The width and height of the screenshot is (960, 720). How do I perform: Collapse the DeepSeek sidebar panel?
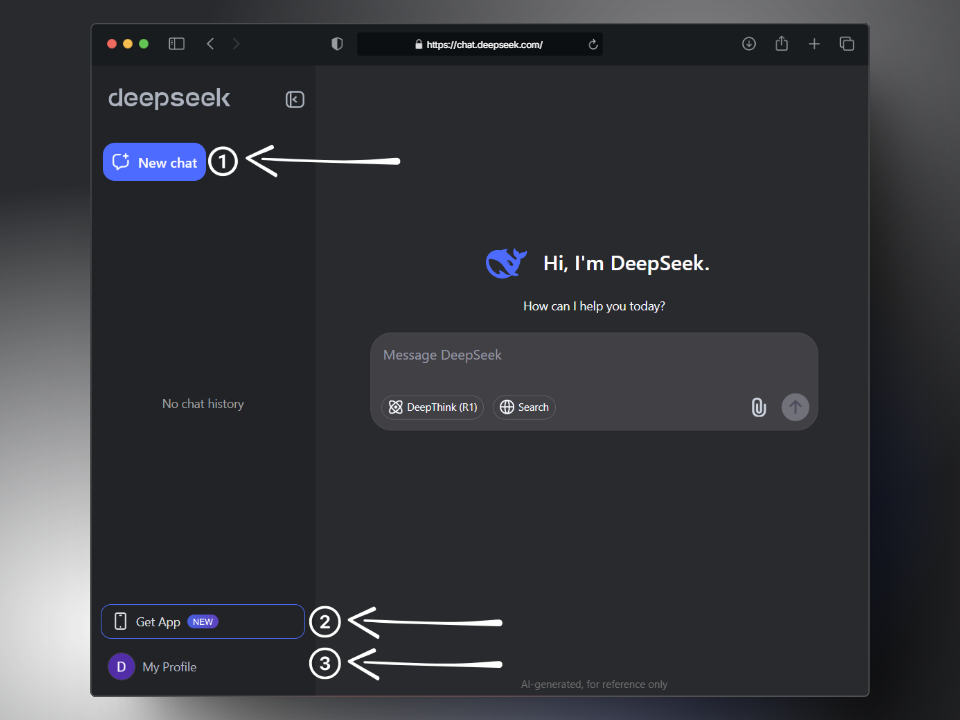[x=294, y=99]
